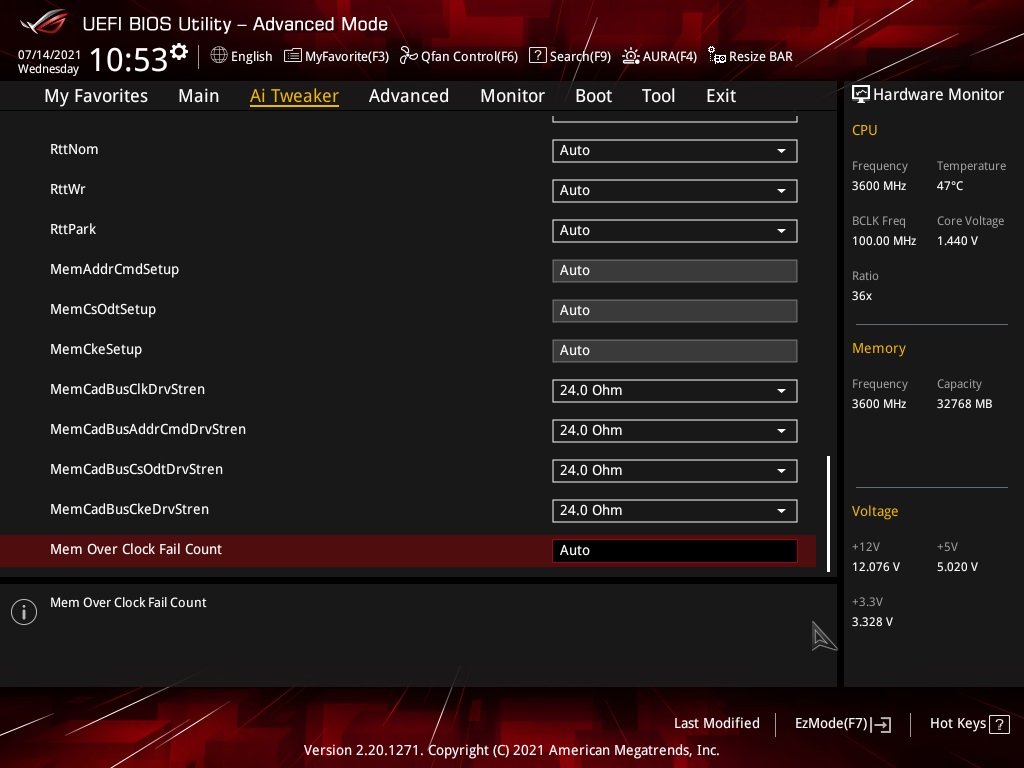1024x768 pixels.
Task: Click the Resize BAR icon
Action: tap(716, 56)
